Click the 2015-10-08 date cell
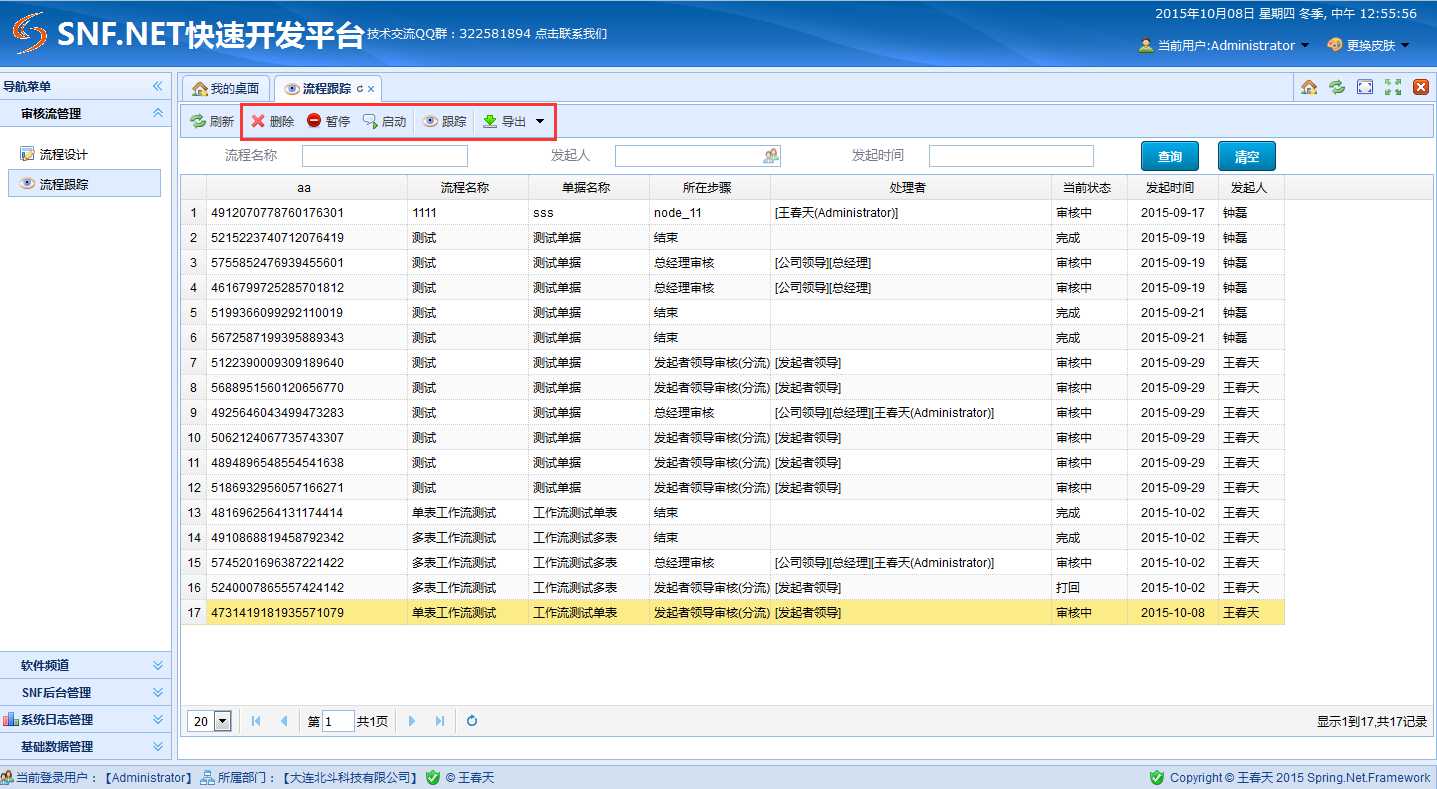1437x789 pixels. [x=1173, y=613]
